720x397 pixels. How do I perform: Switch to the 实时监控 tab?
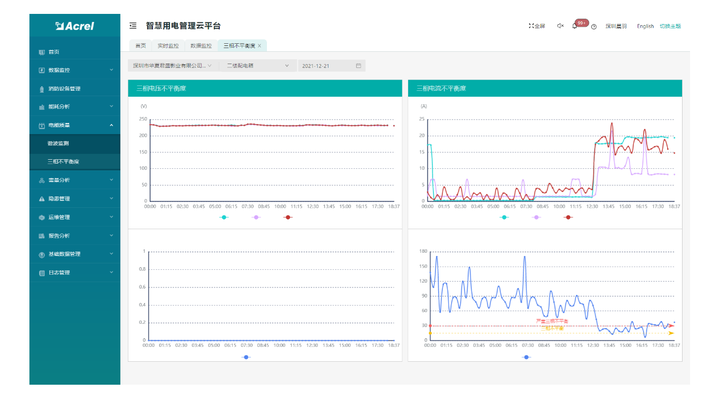[x=168, y=45]
